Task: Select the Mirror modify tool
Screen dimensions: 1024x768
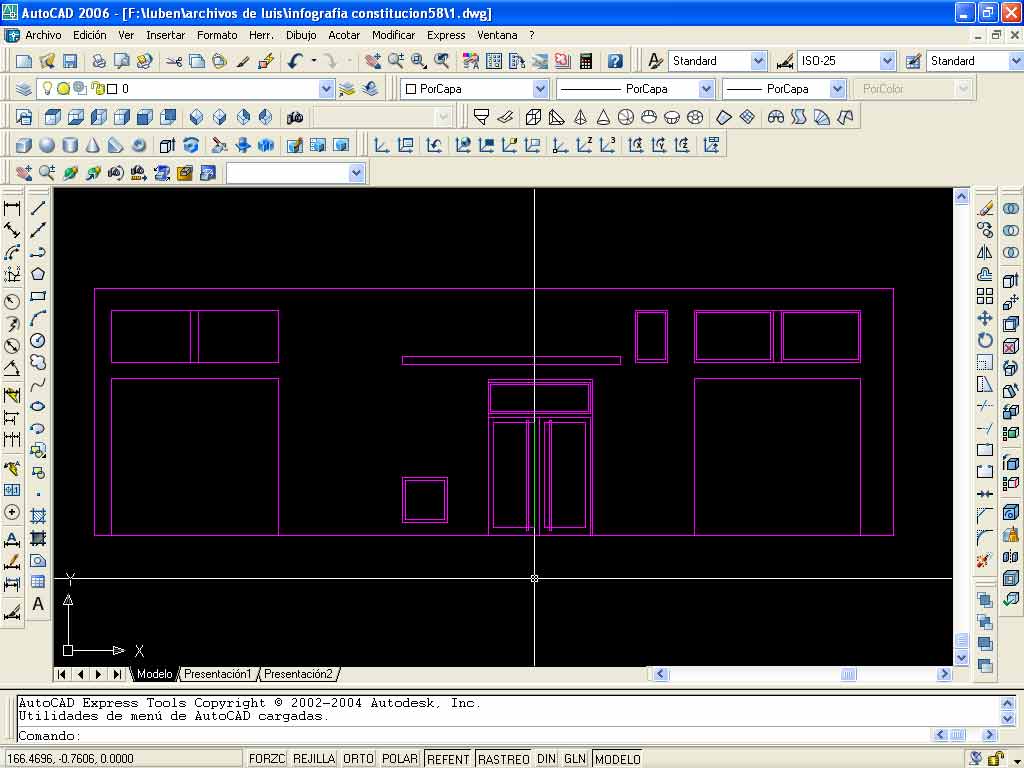Action: tap(985, 252)
